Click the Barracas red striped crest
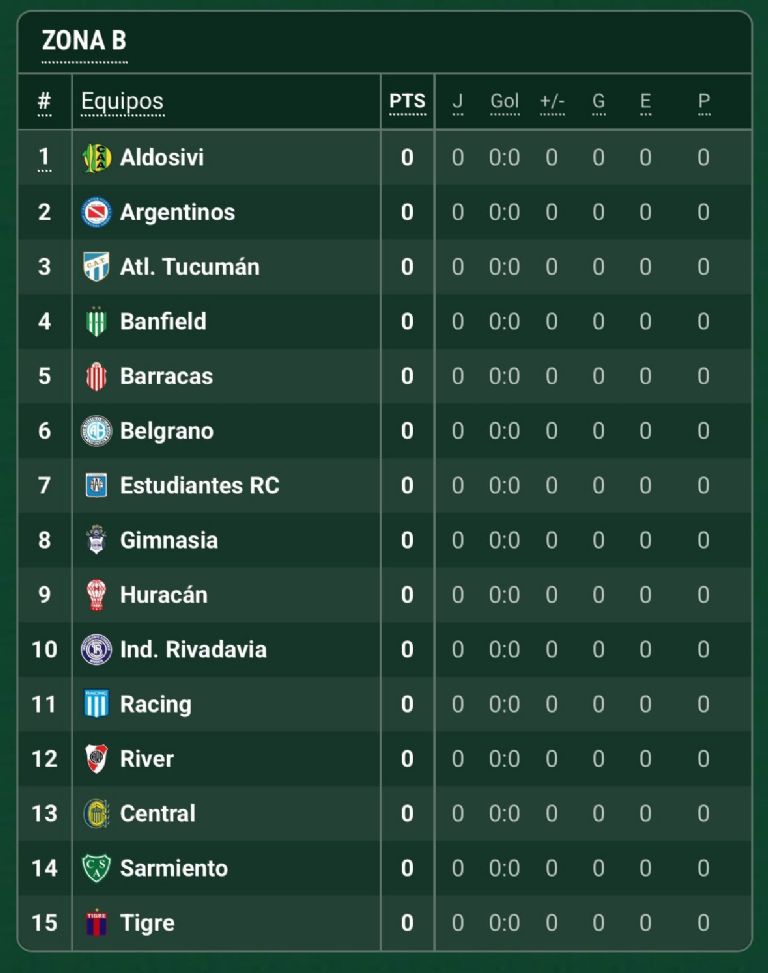This screenshot has width=768, height=973. [x=96, y=376]
